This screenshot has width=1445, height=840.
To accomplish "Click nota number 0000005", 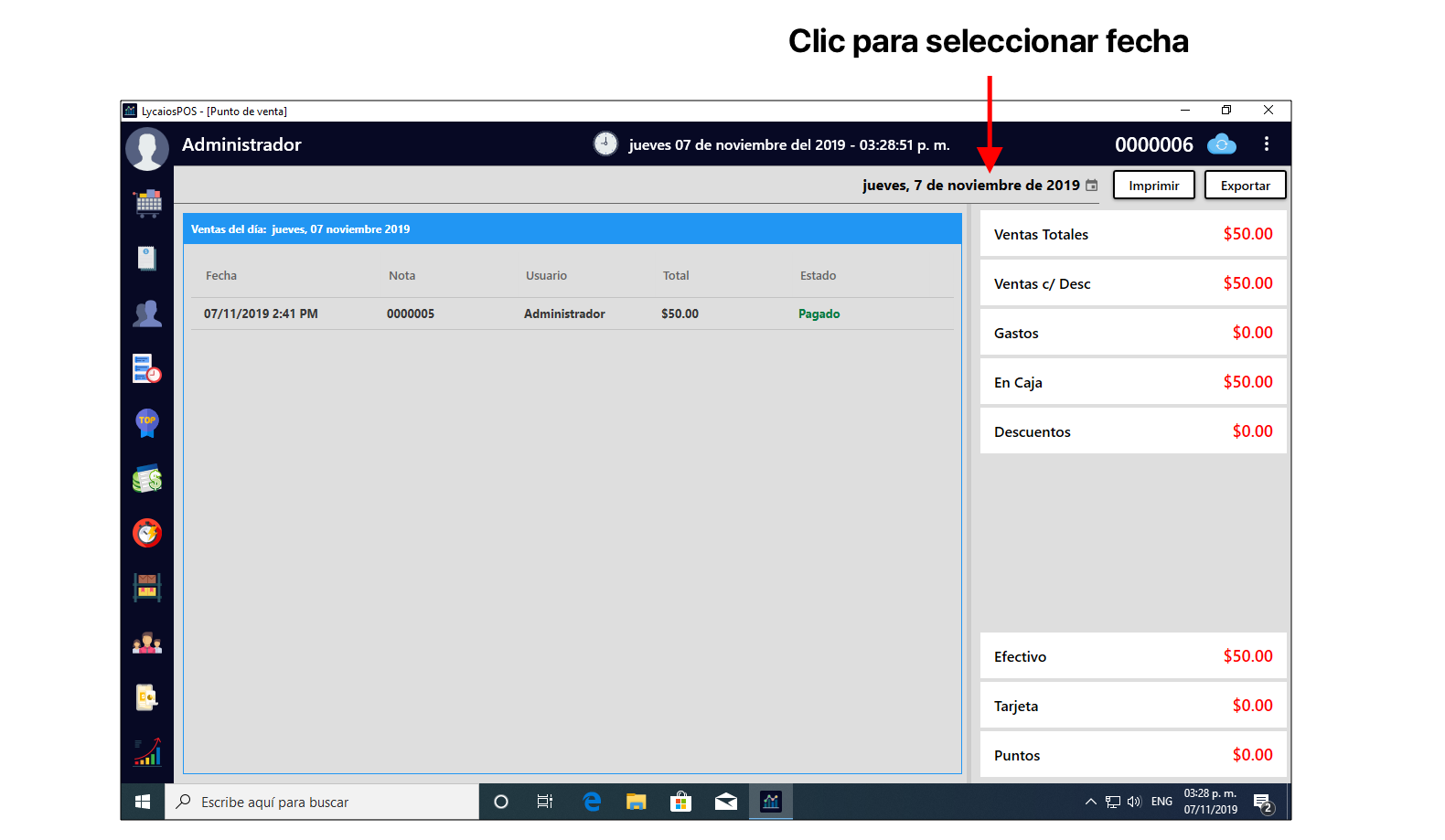I will (x=411, y=314).
